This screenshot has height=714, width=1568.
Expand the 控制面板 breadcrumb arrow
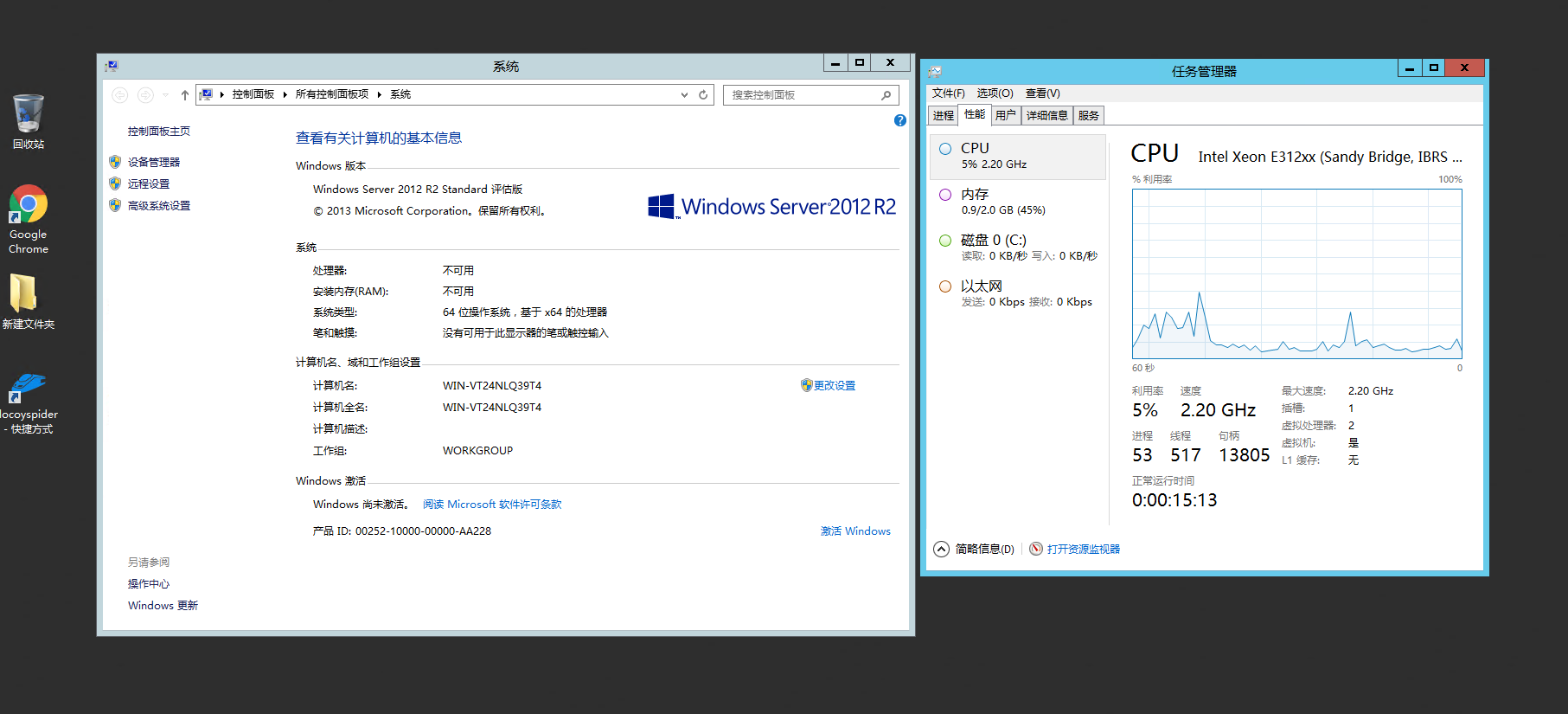[x=285, y=94]
